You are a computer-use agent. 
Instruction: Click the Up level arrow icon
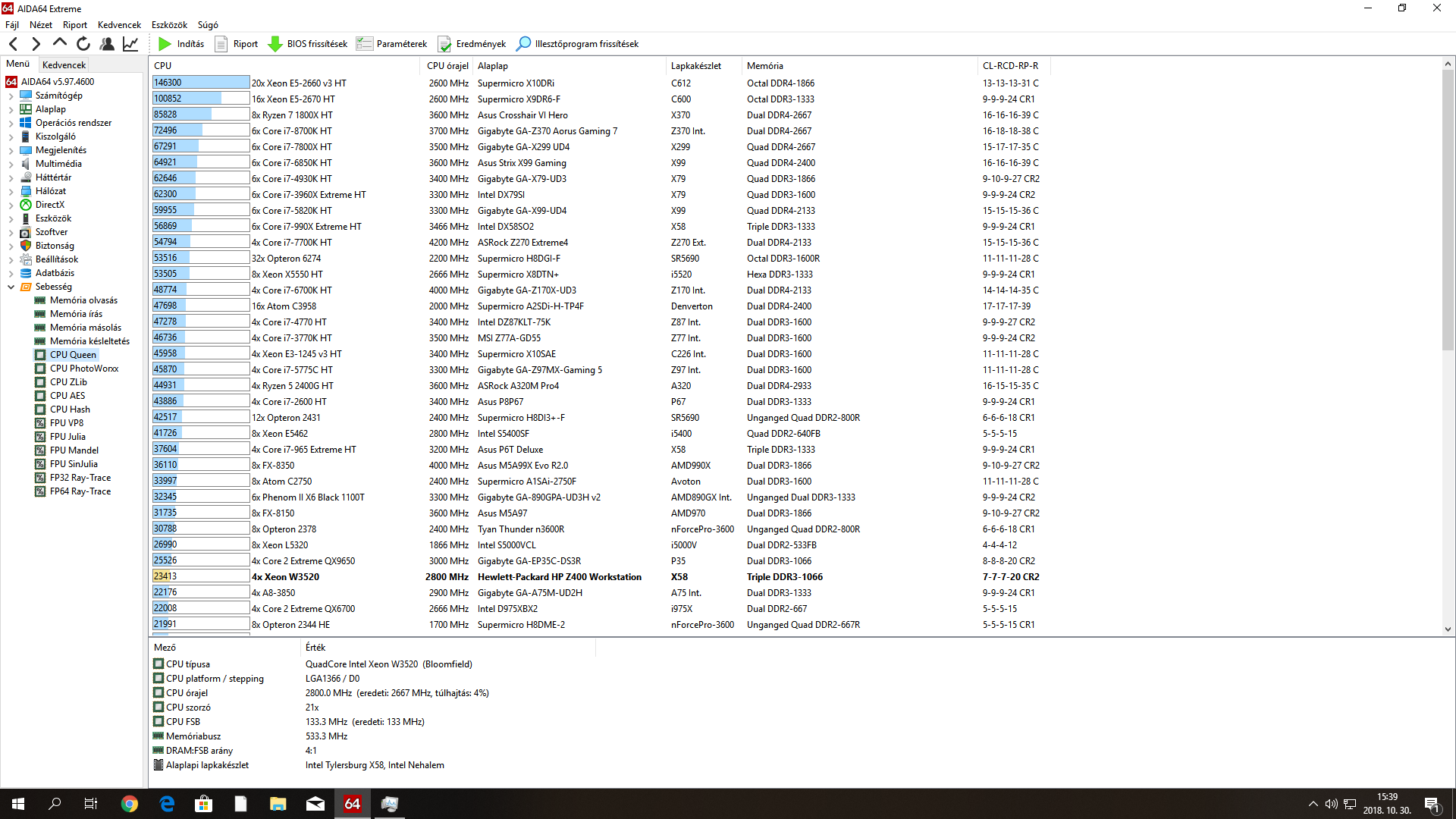click(x=60, y=43)
